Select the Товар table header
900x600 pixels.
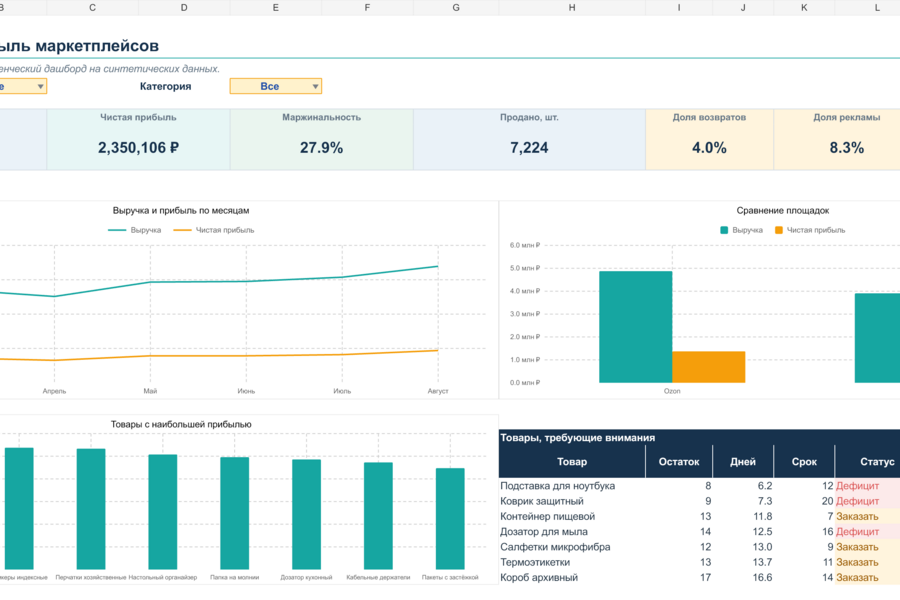[x=572, y=462]
